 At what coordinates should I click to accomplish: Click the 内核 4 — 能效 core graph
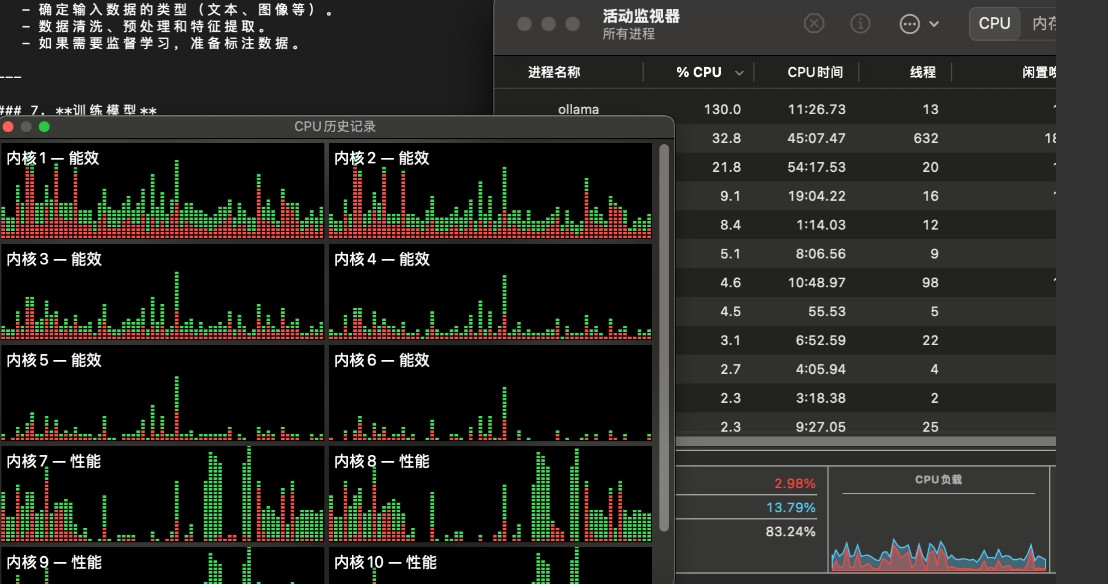(490, 292)
